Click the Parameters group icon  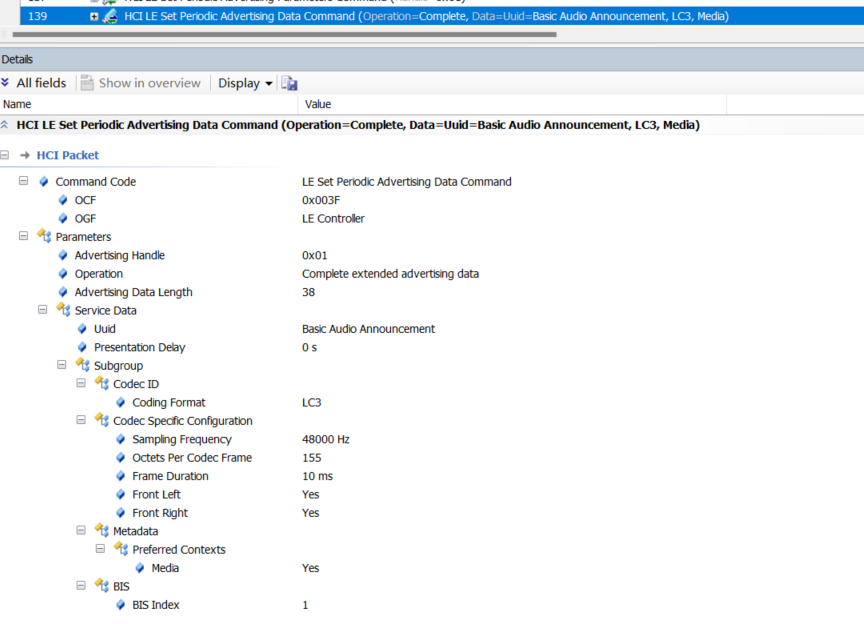coord(44,237)
